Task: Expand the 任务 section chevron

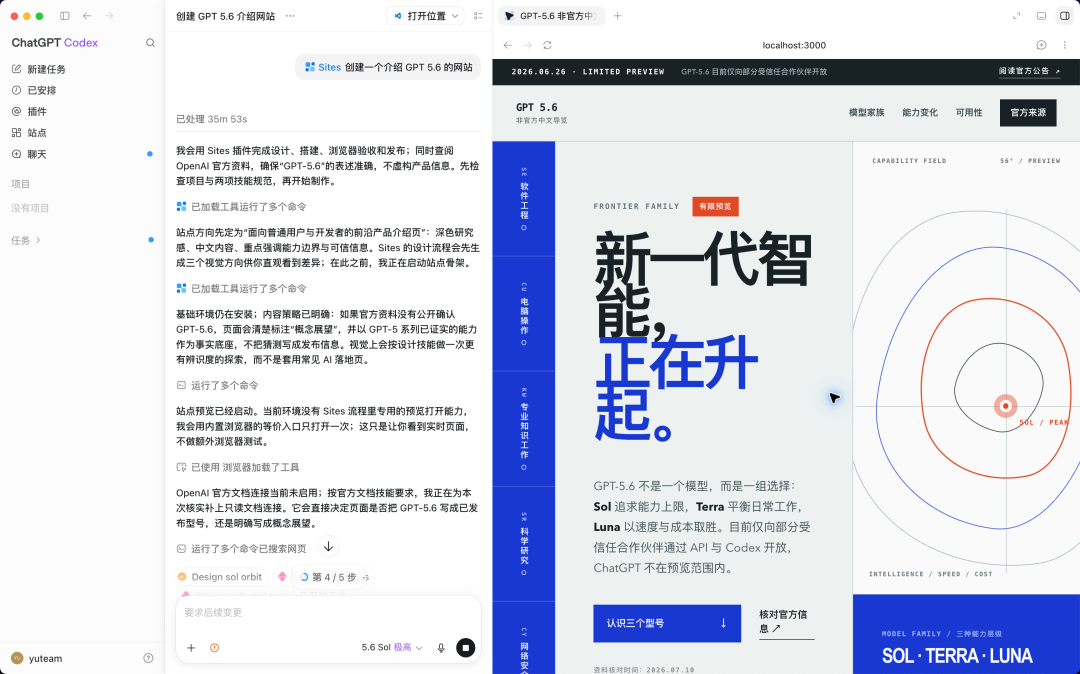Action: tap(38, 240)
